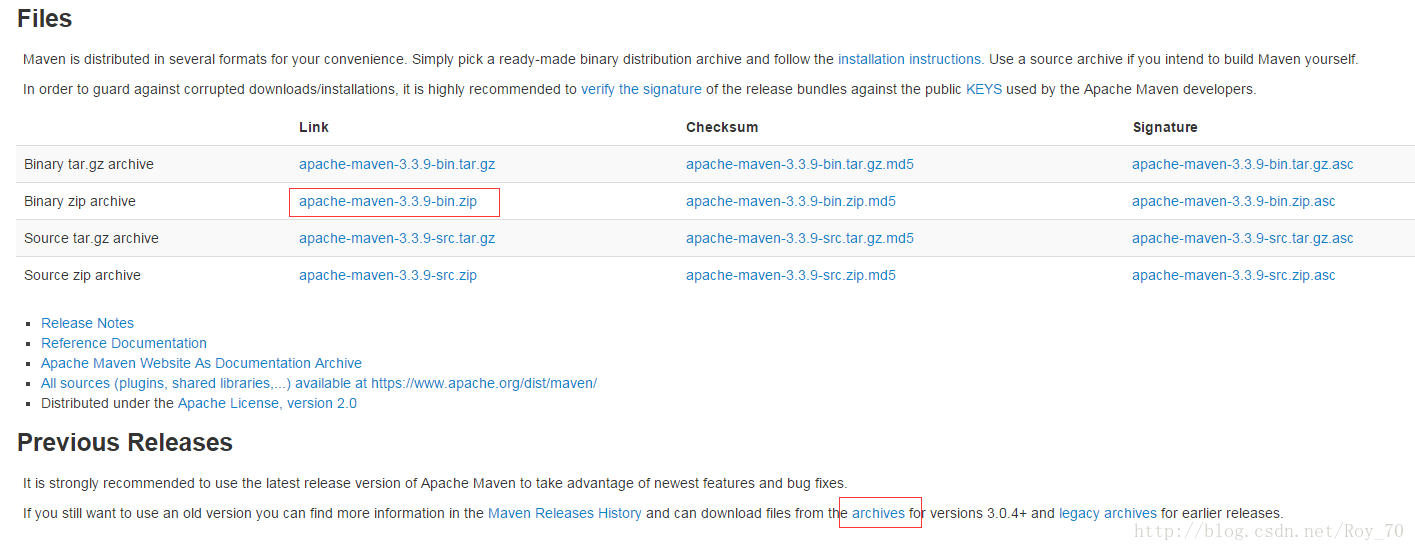Visit the Maven Releases History page
The image size is (1415, 551).
[x=565, y=513]
